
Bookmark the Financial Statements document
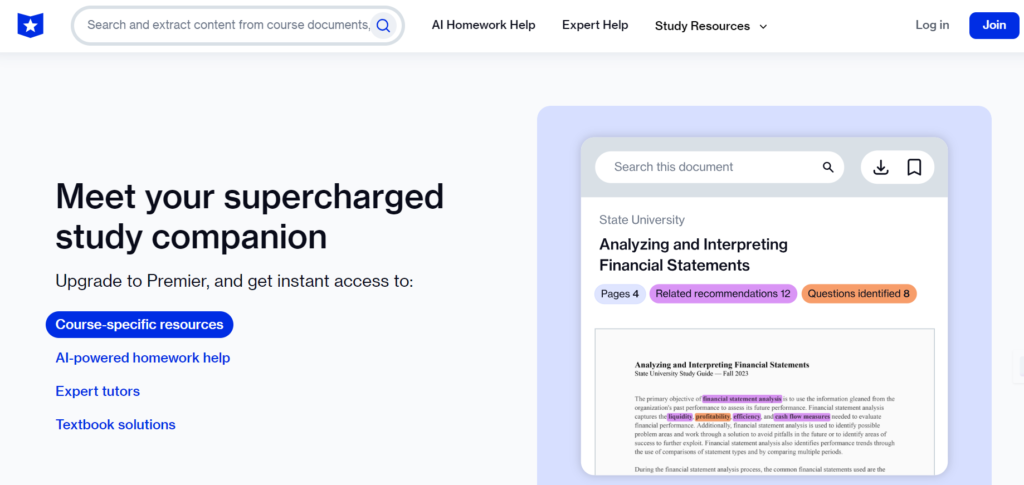914,167
